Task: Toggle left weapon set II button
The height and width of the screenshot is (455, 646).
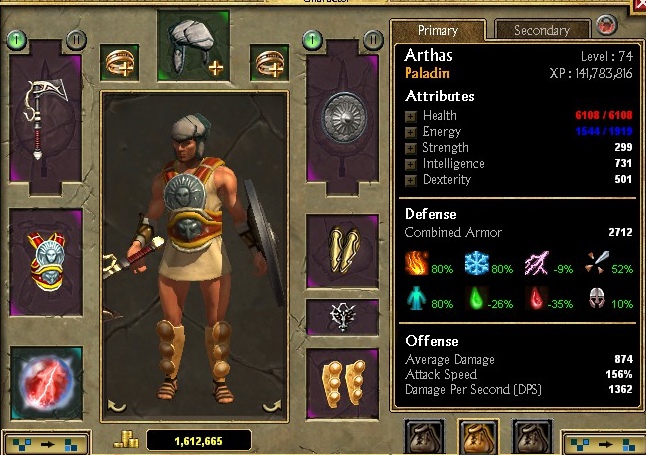Action: tap(76, 40)
